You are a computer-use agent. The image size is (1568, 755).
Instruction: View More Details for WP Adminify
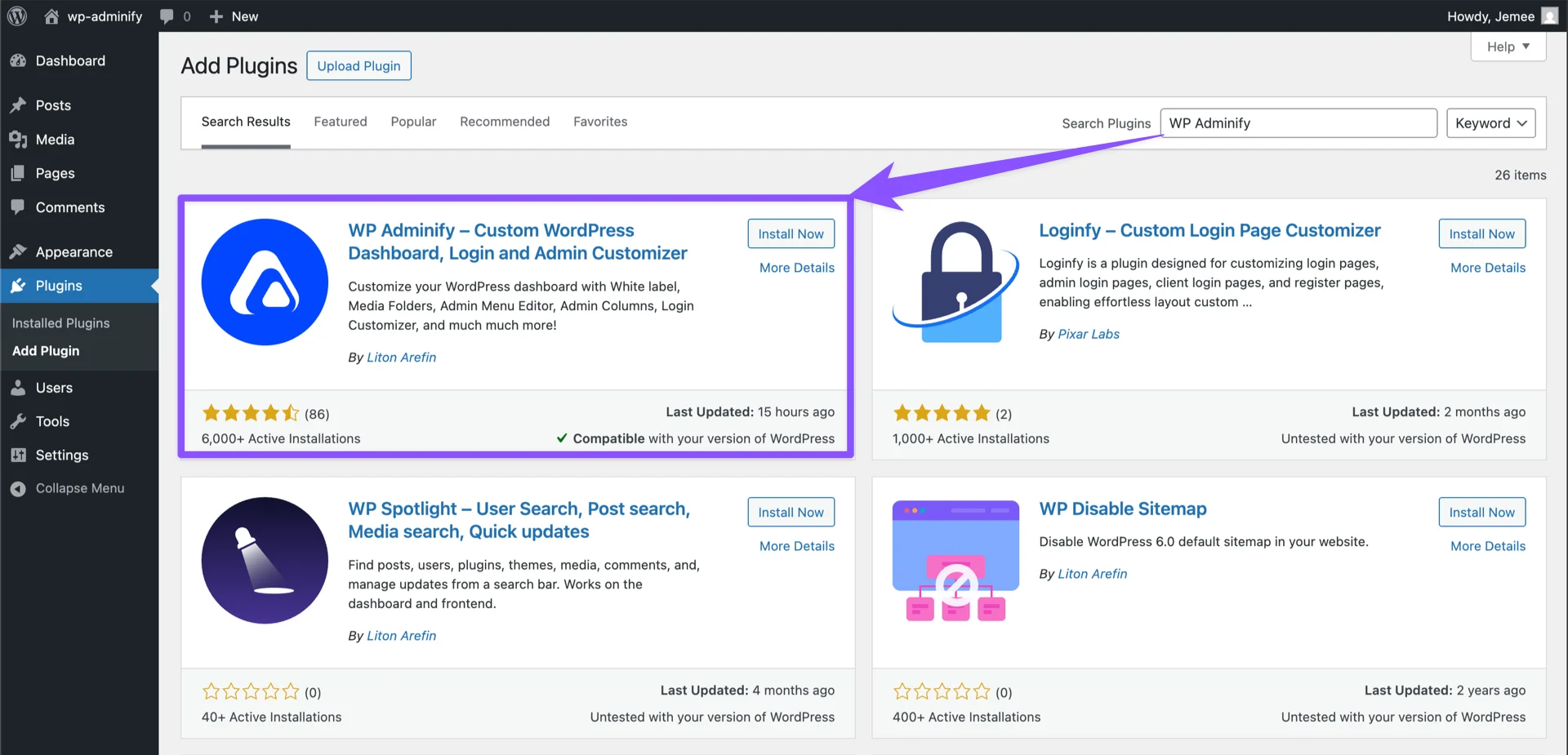point(796,268)
